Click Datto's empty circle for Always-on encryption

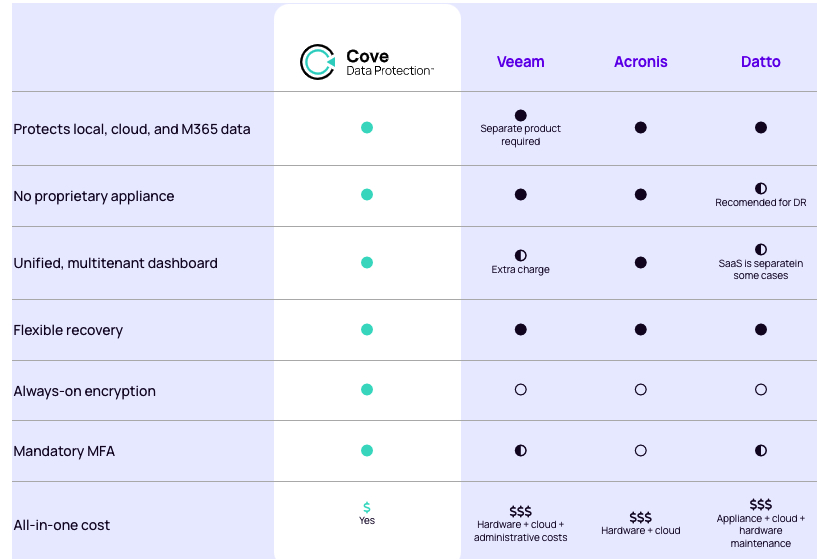pos(761,390)
